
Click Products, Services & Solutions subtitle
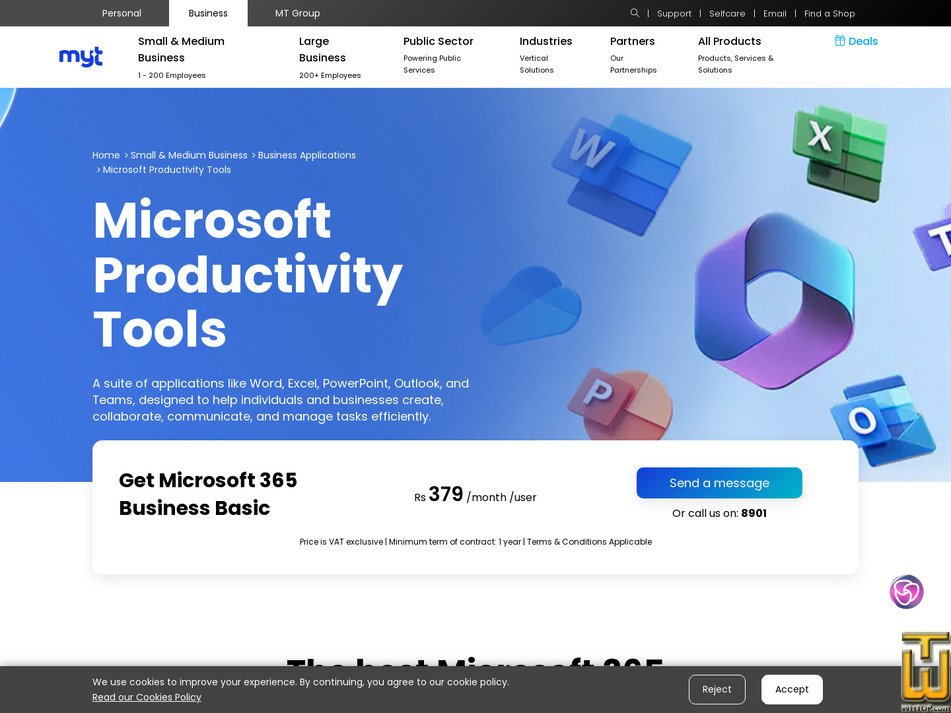click(x=736, y=64)
